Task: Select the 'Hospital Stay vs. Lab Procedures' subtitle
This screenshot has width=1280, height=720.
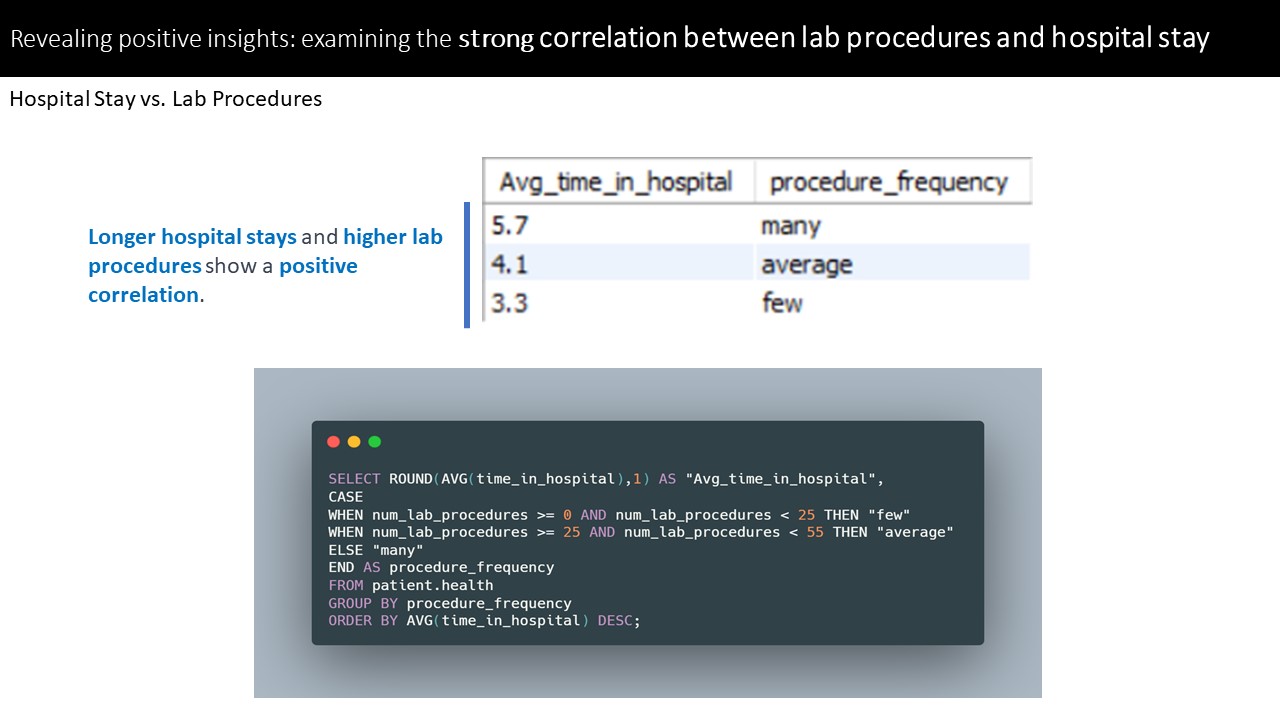Action: pyautogui.click(x=166, y=99)
